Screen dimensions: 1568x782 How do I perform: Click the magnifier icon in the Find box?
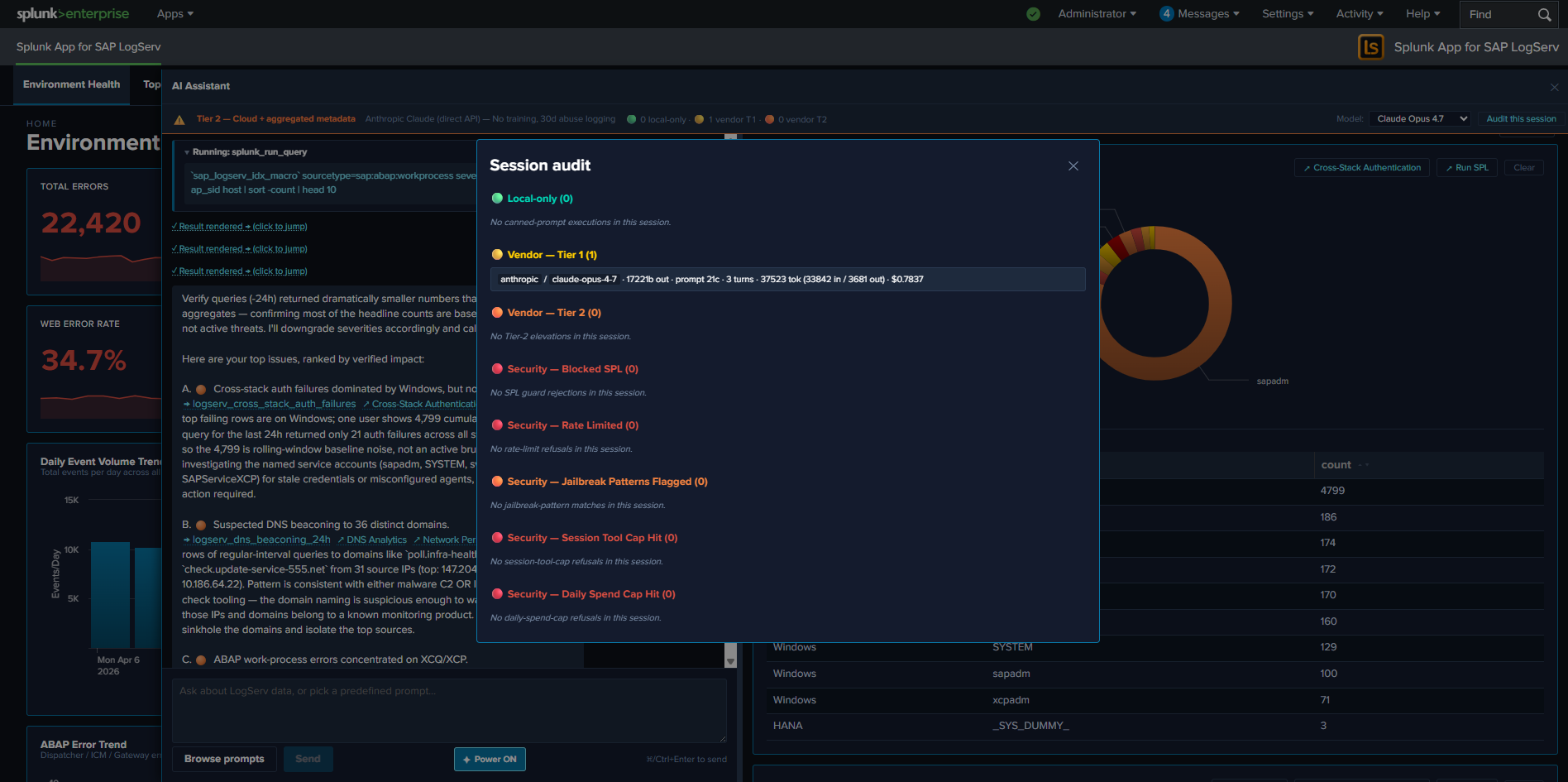(1544, 15)
